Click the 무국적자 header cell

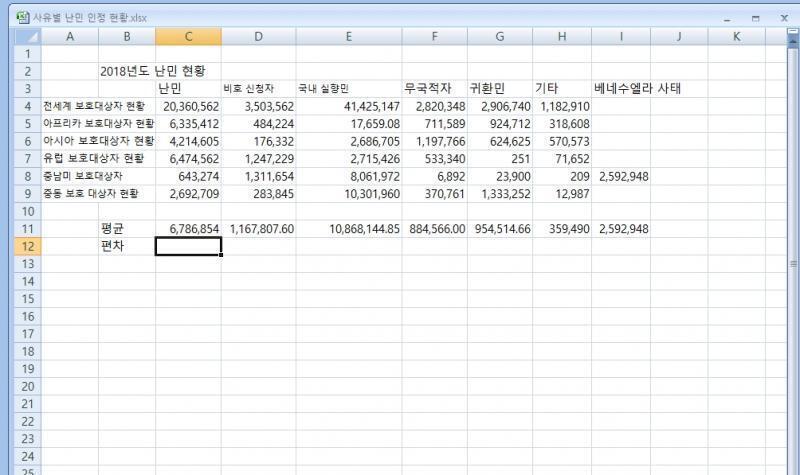click(x=434, y=89)
